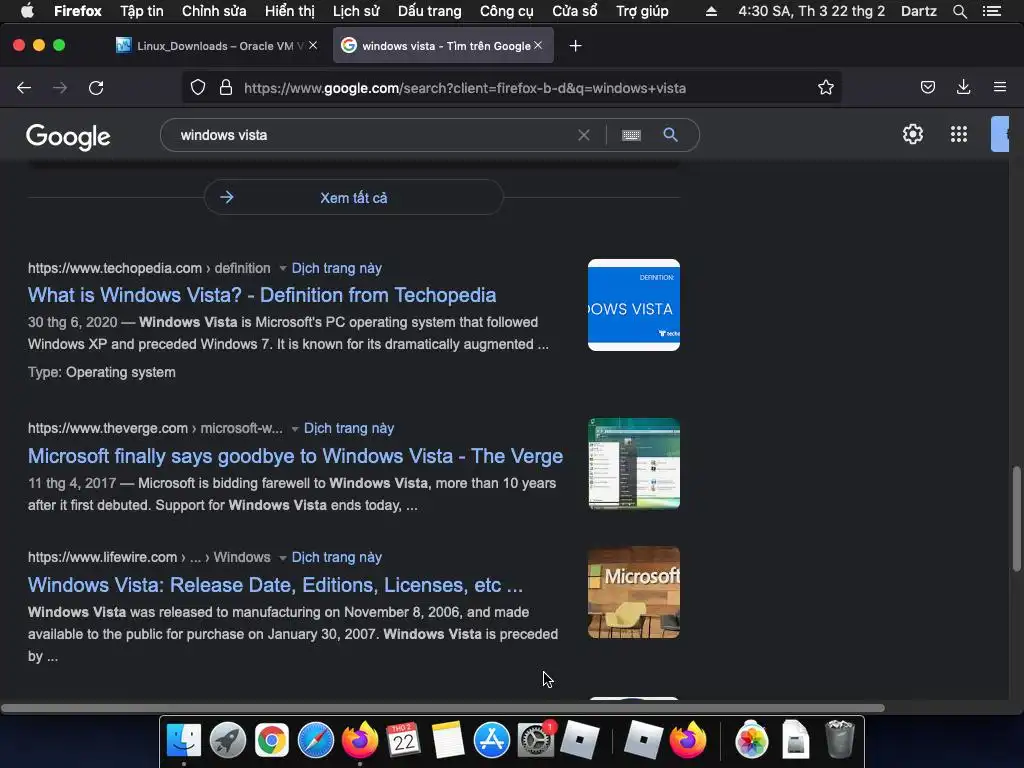Open the Chỉnh sửa menu
Viewport: 1024px width, 768px height.
point(214,11)
